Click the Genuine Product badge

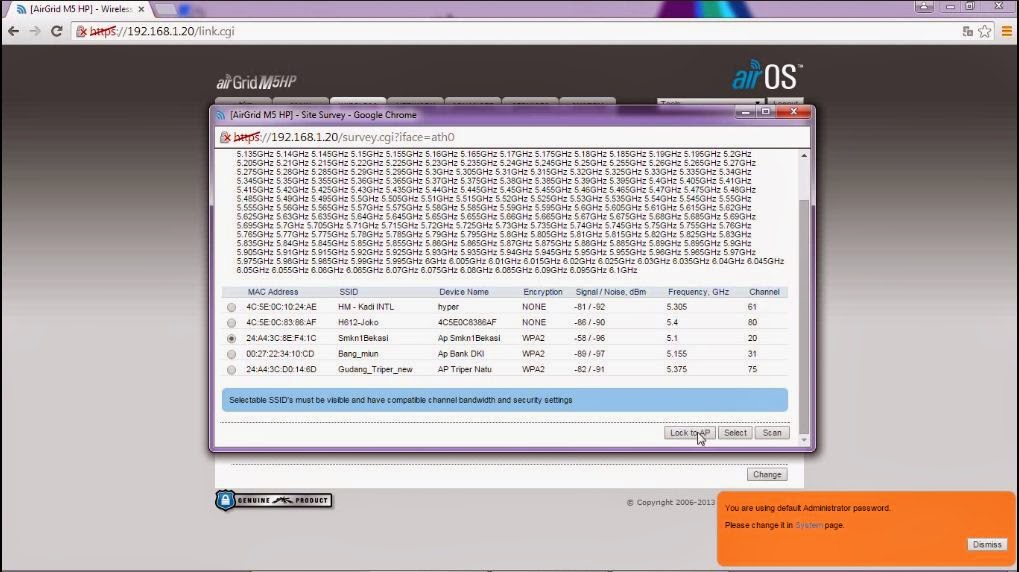274,500
